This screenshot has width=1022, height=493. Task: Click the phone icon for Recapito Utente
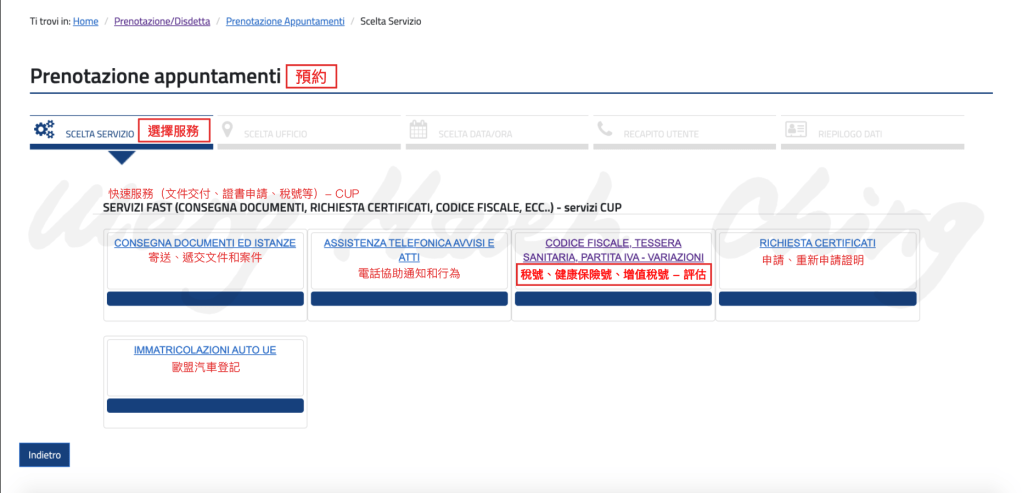point(604,130)
